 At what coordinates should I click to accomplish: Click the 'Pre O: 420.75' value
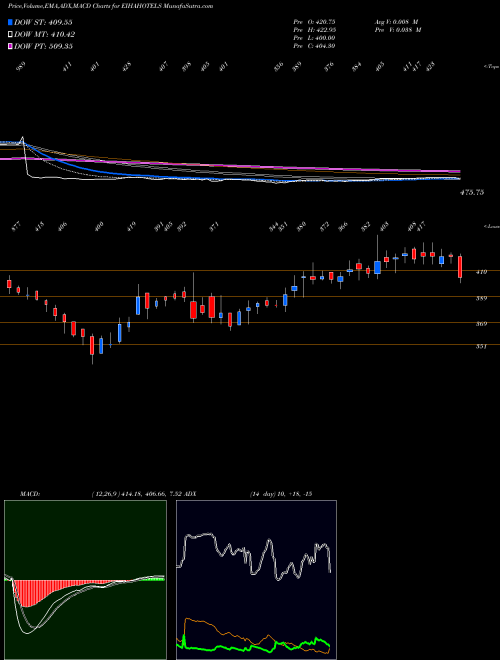pyautogui.click(x=314, y=21)
